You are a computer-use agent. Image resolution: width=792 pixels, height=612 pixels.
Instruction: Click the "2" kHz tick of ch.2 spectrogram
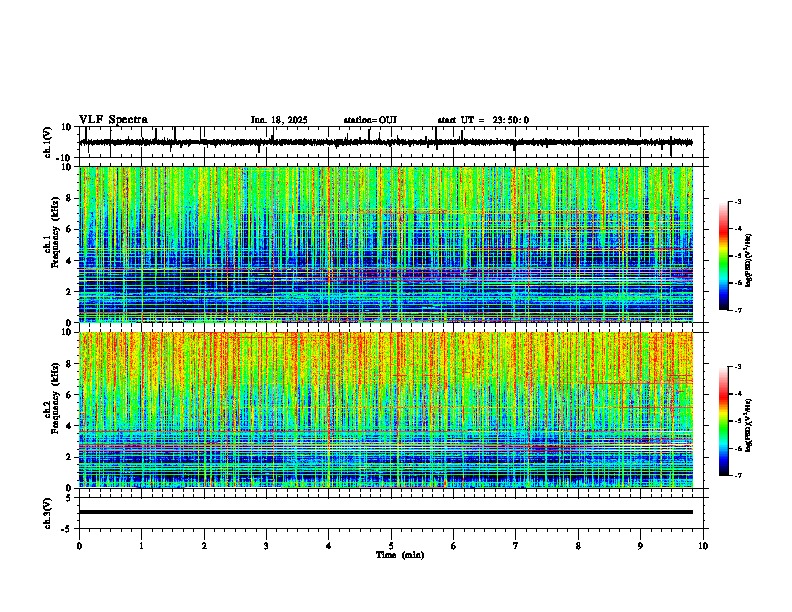pos(69,457)
